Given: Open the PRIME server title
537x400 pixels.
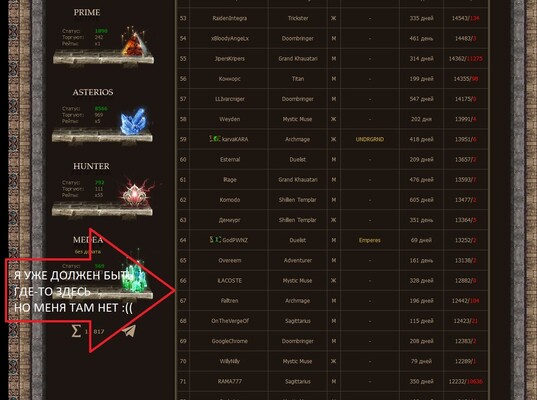Looking at the screenshot, I should (87, 13).
